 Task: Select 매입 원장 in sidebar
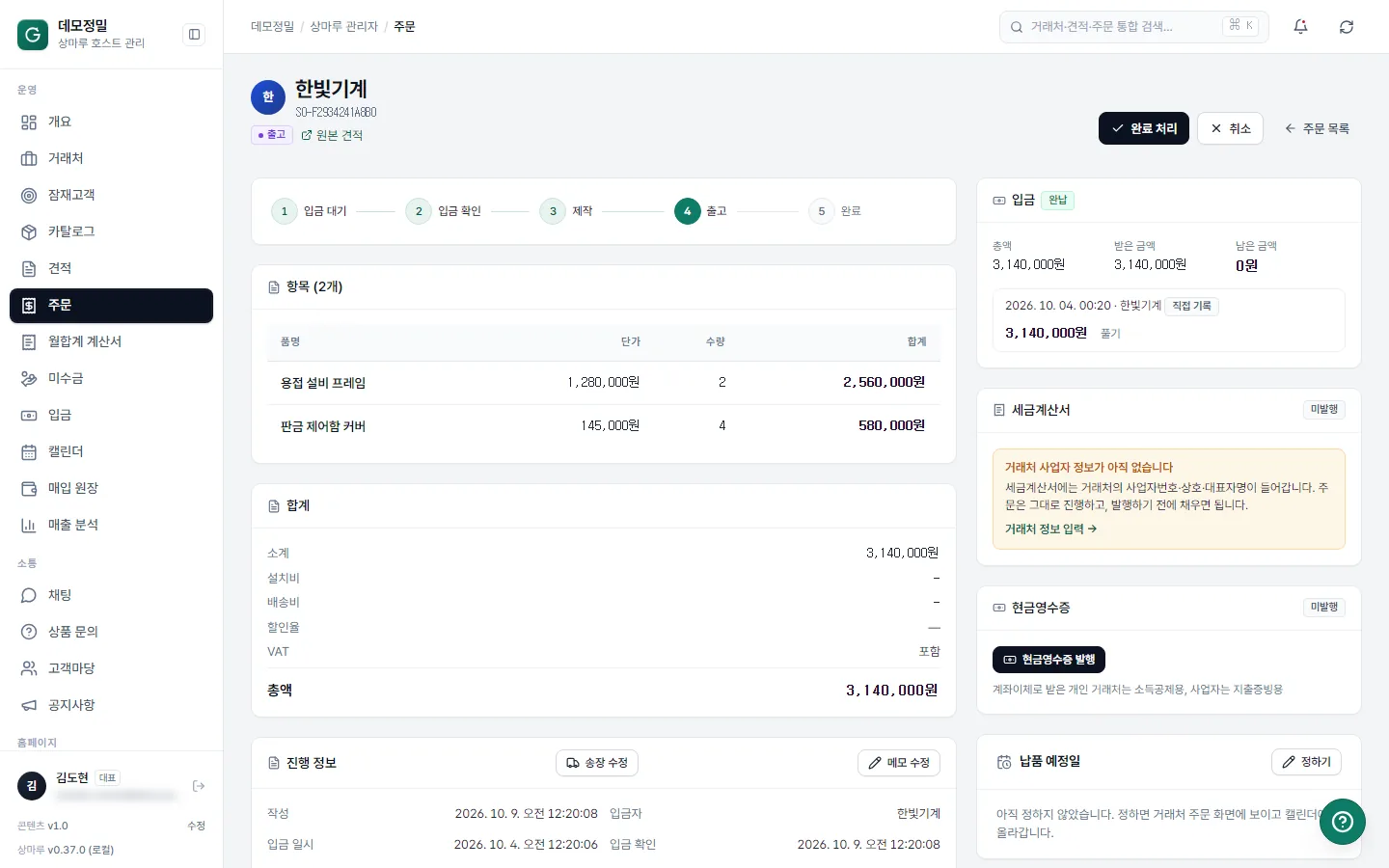click(x=111, y=488)
